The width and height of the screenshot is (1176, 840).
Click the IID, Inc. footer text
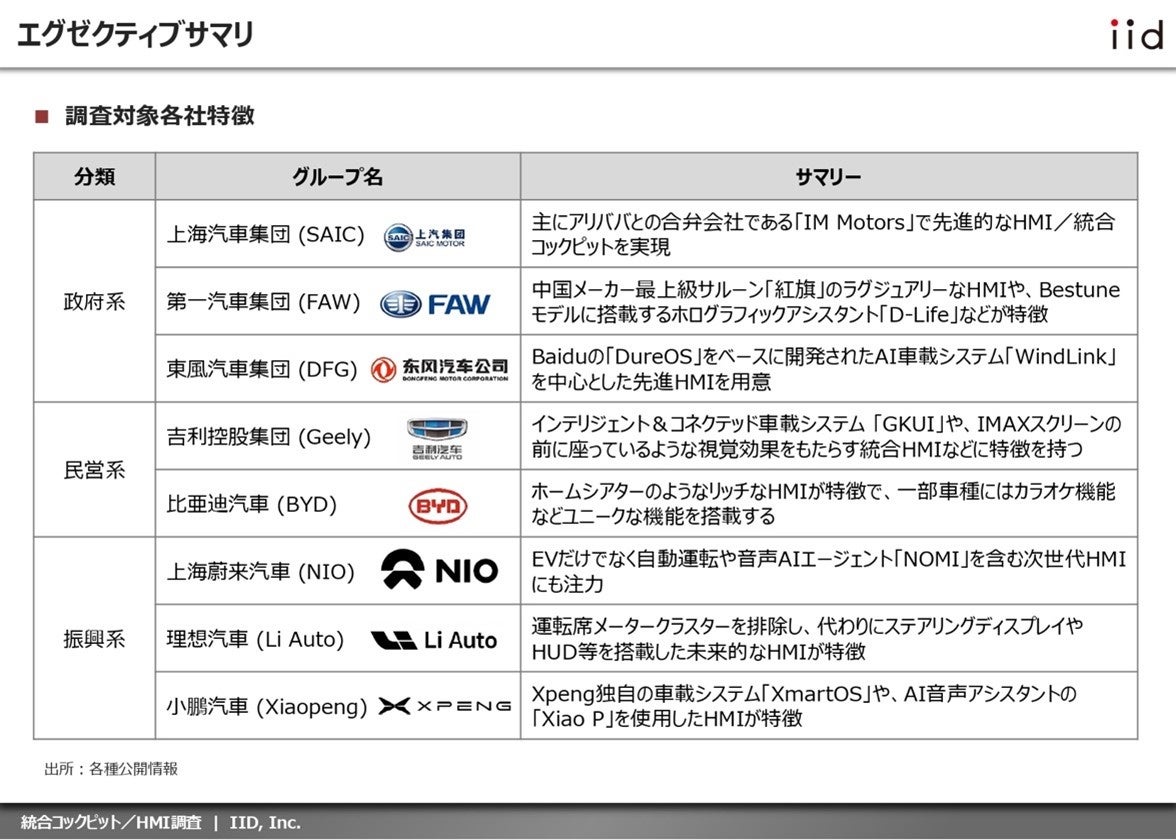pyautogui.click(x=265, y=823)
